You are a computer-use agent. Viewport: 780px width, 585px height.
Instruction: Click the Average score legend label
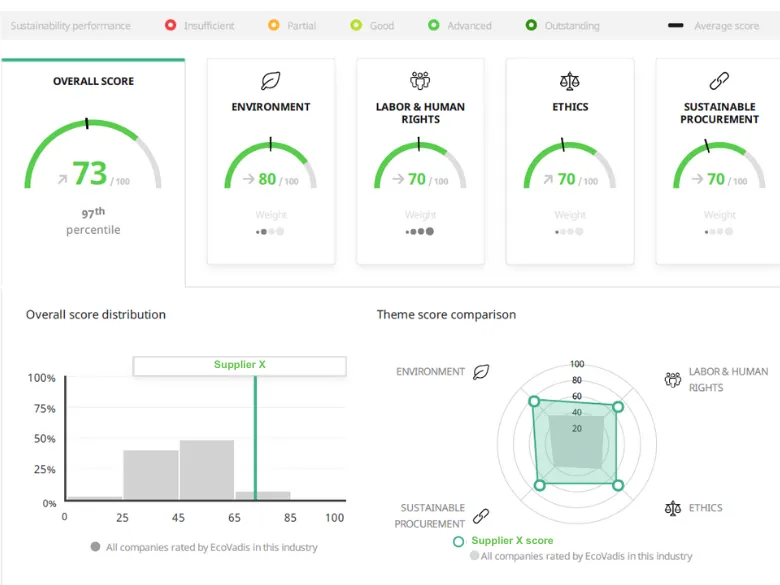point(727,25)
